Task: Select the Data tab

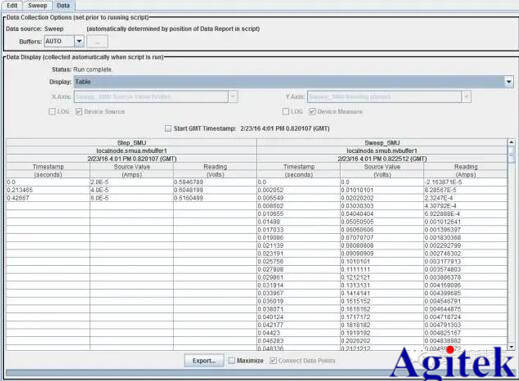Action: 63,5
